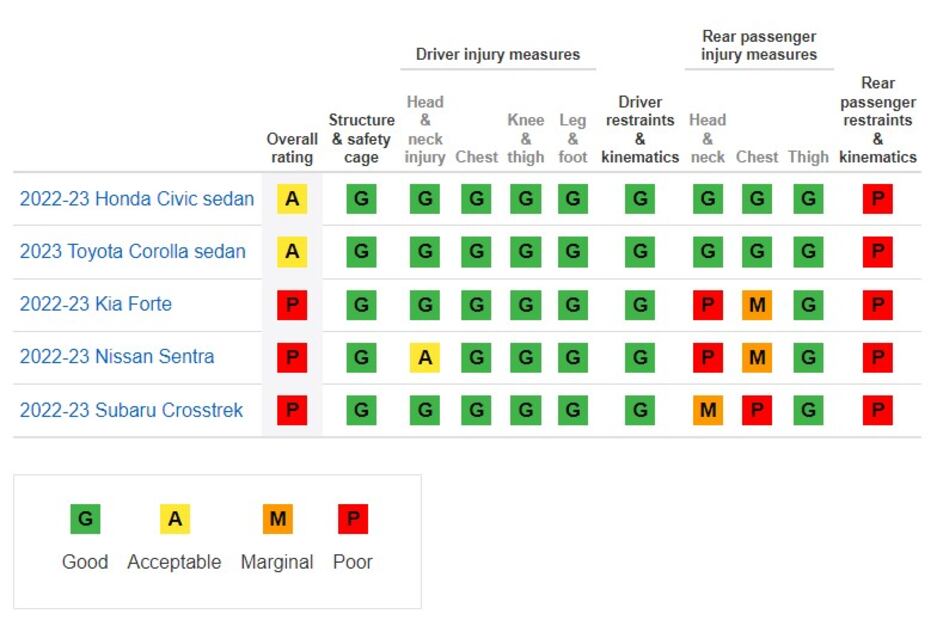Click Subaru Crosstrek's red rear passenger Chest icon

click(x=757, y=410)
